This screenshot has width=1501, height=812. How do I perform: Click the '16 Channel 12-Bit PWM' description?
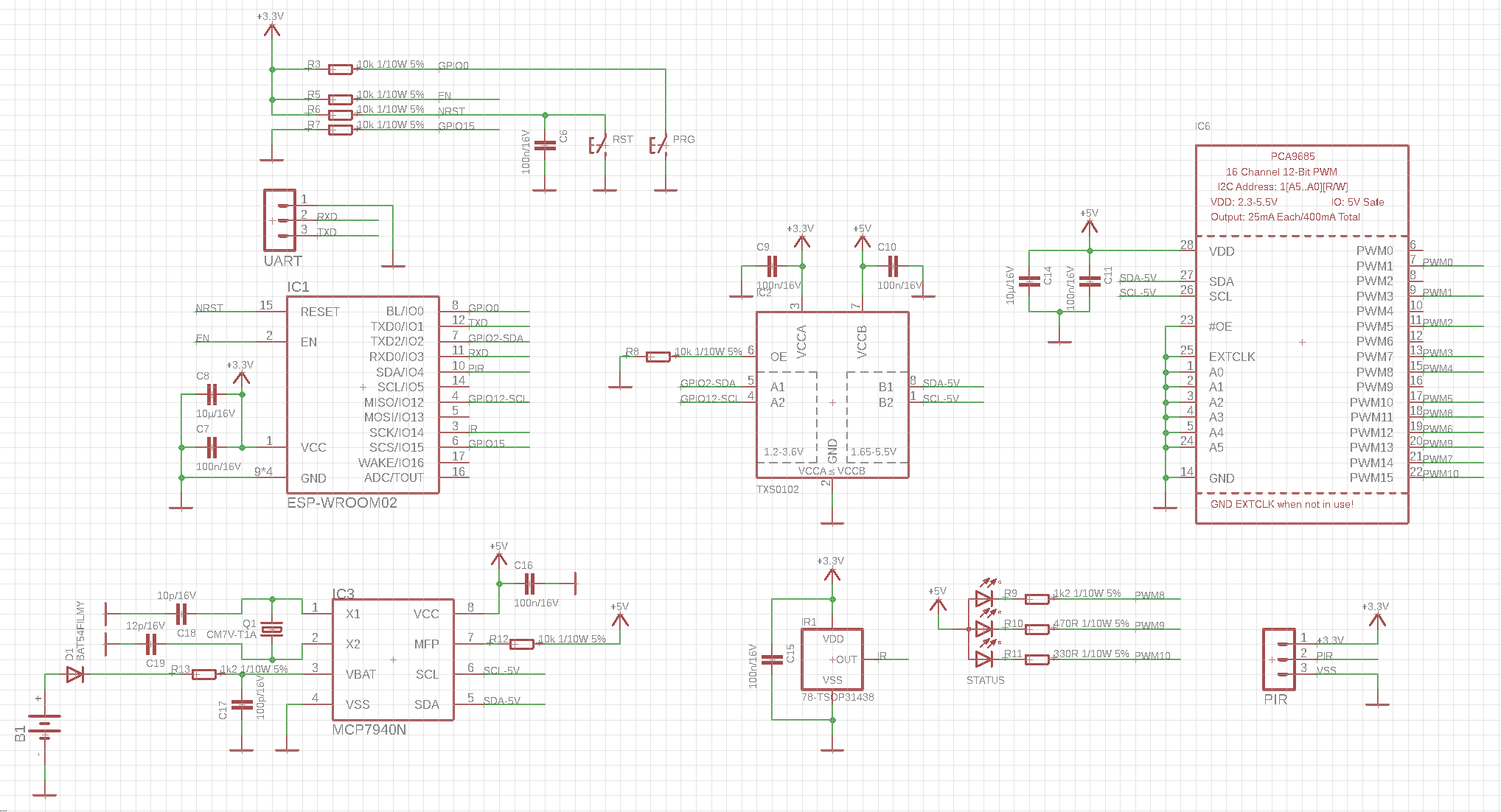click(1281, 172)
